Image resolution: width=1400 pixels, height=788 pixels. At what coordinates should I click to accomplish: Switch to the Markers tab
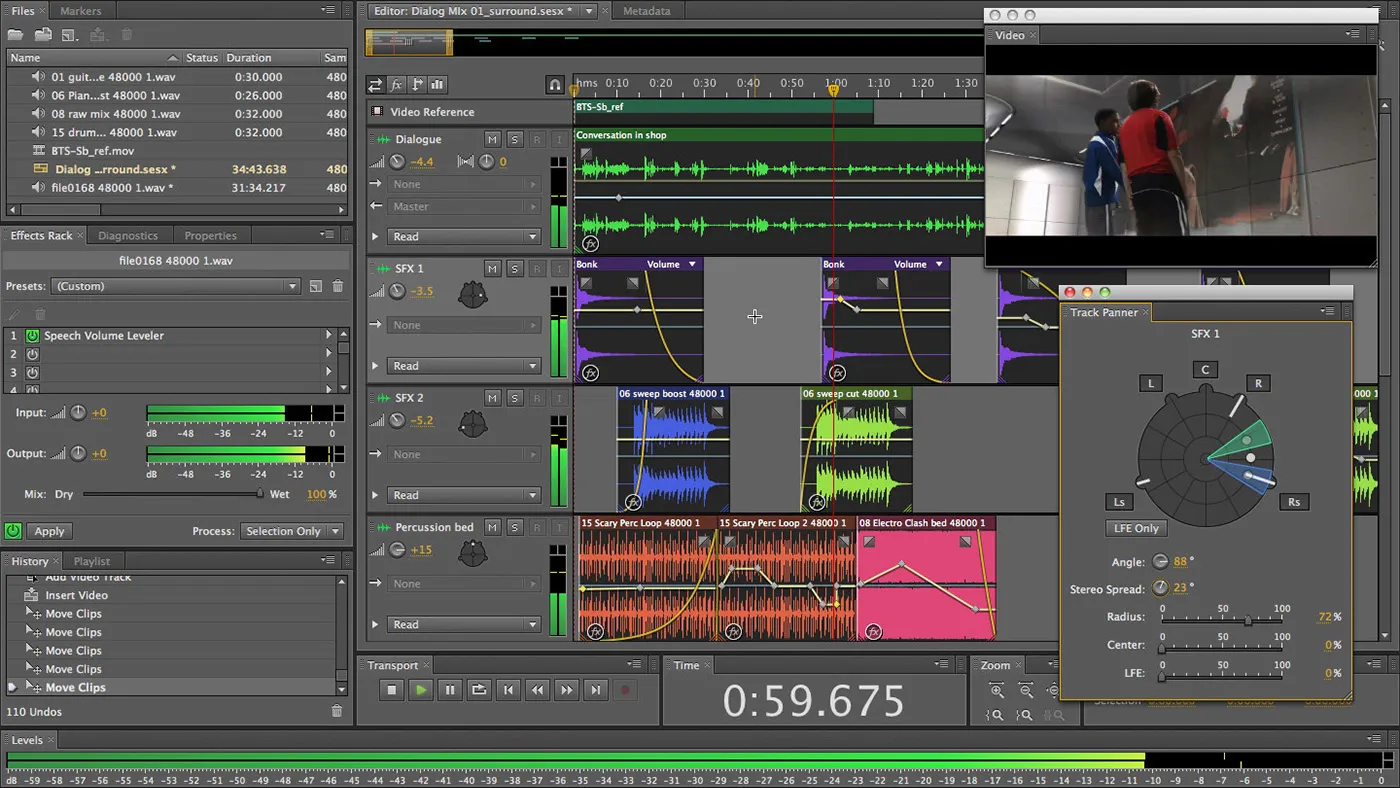81,11
